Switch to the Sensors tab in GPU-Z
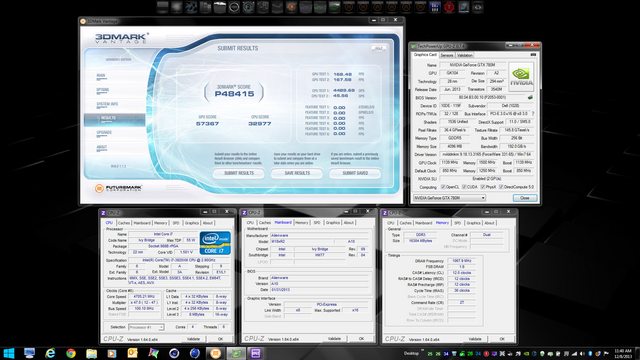 447,55
